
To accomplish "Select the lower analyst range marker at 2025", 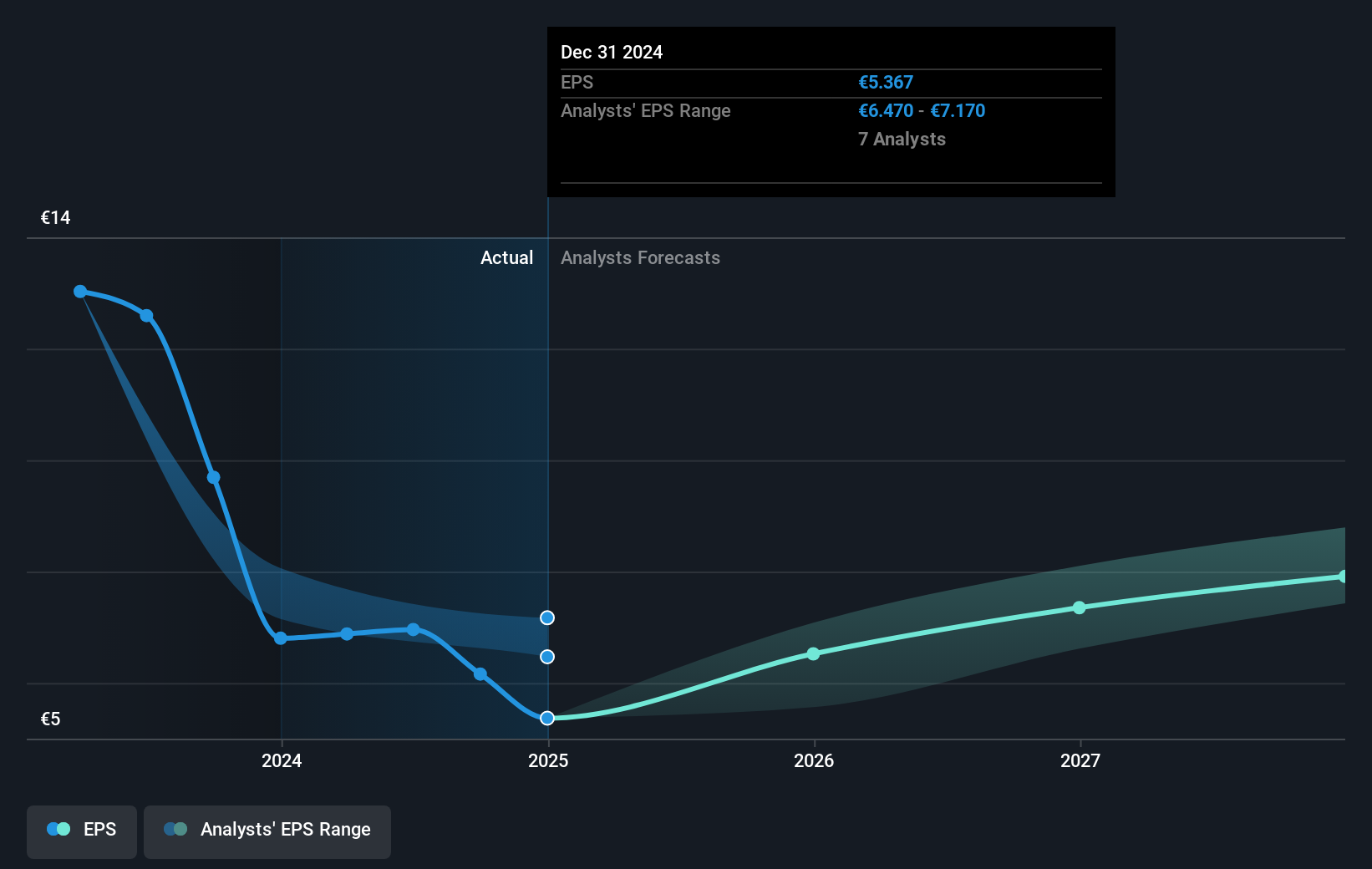I will tap(547, 657).
